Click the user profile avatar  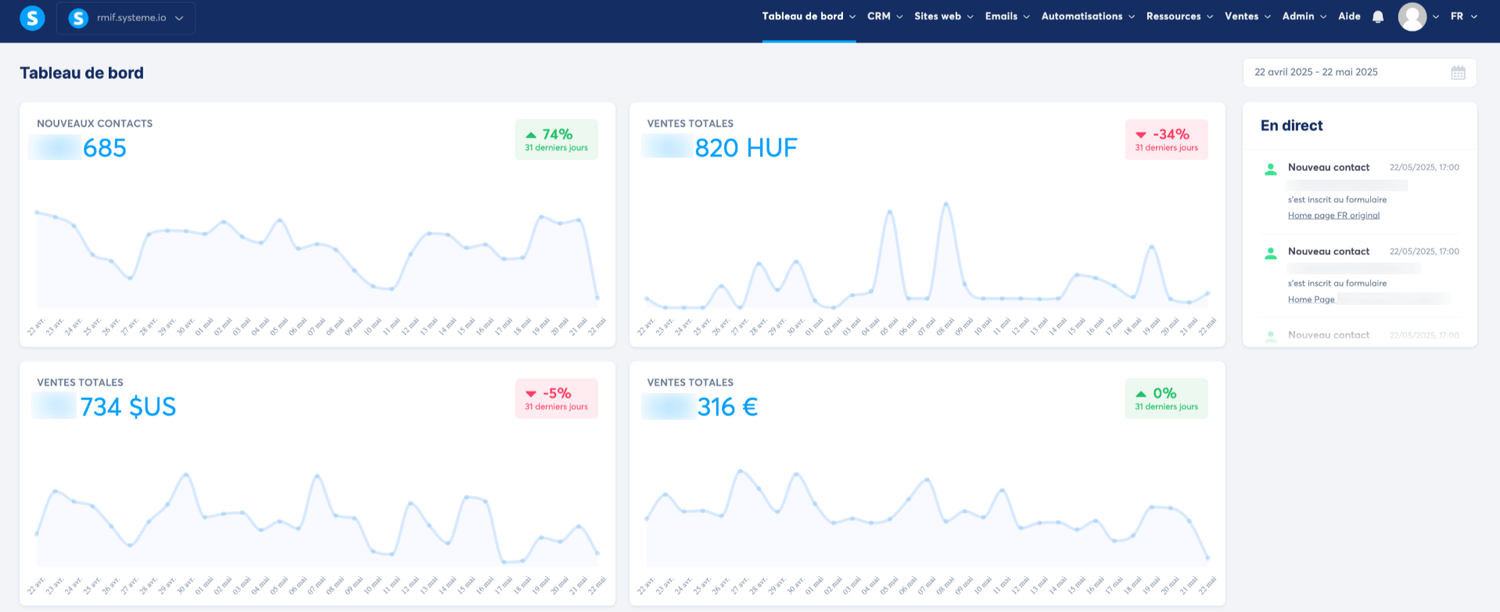pos(1411,17)
